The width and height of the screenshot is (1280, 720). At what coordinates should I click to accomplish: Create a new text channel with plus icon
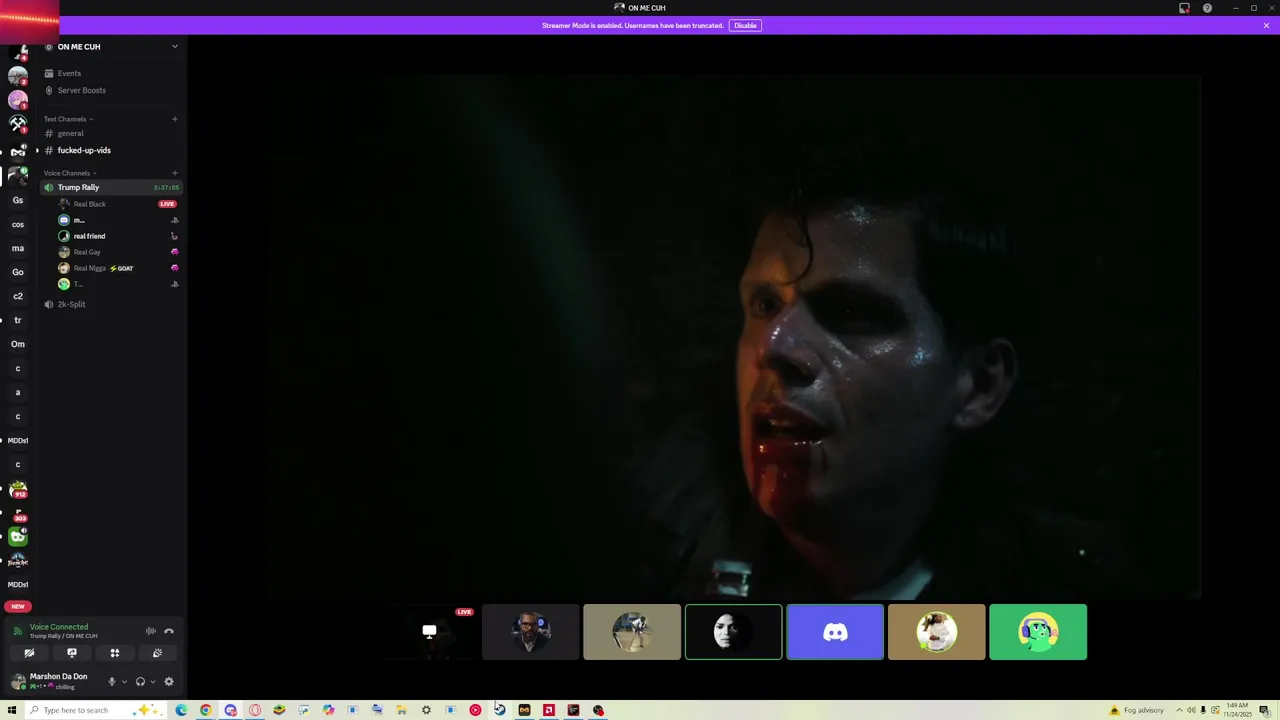(174, 119)
